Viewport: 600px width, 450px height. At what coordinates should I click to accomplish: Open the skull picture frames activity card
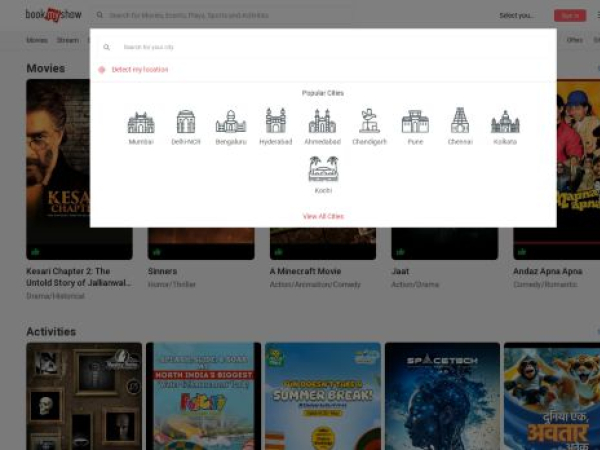84,396
